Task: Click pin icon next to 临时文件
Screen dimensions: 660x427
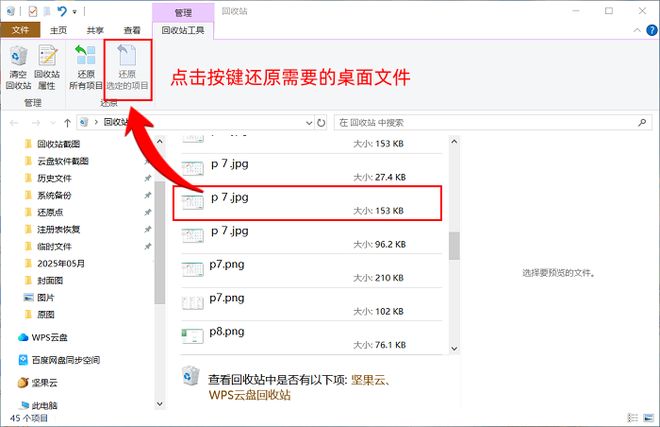Action: 148,246
